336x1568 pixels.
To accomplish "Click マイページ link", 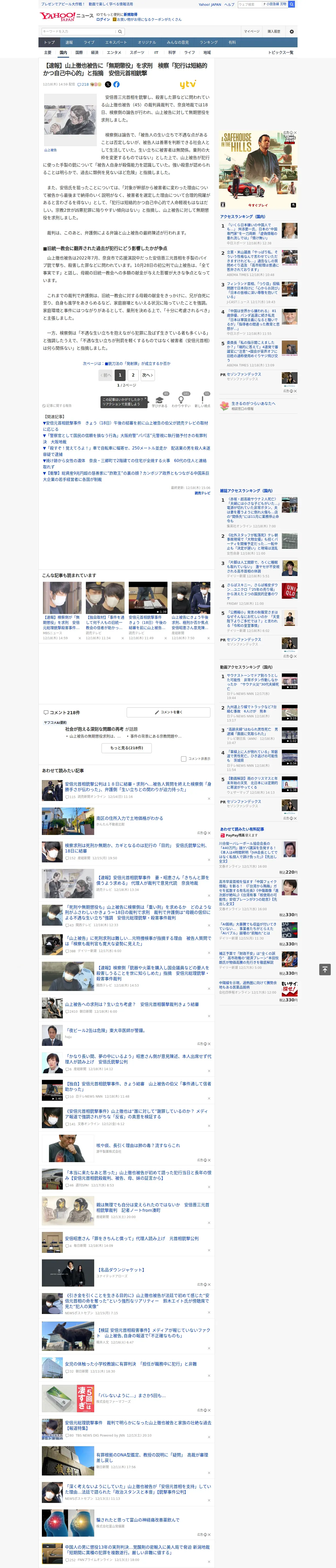I will tap(251, 32).
